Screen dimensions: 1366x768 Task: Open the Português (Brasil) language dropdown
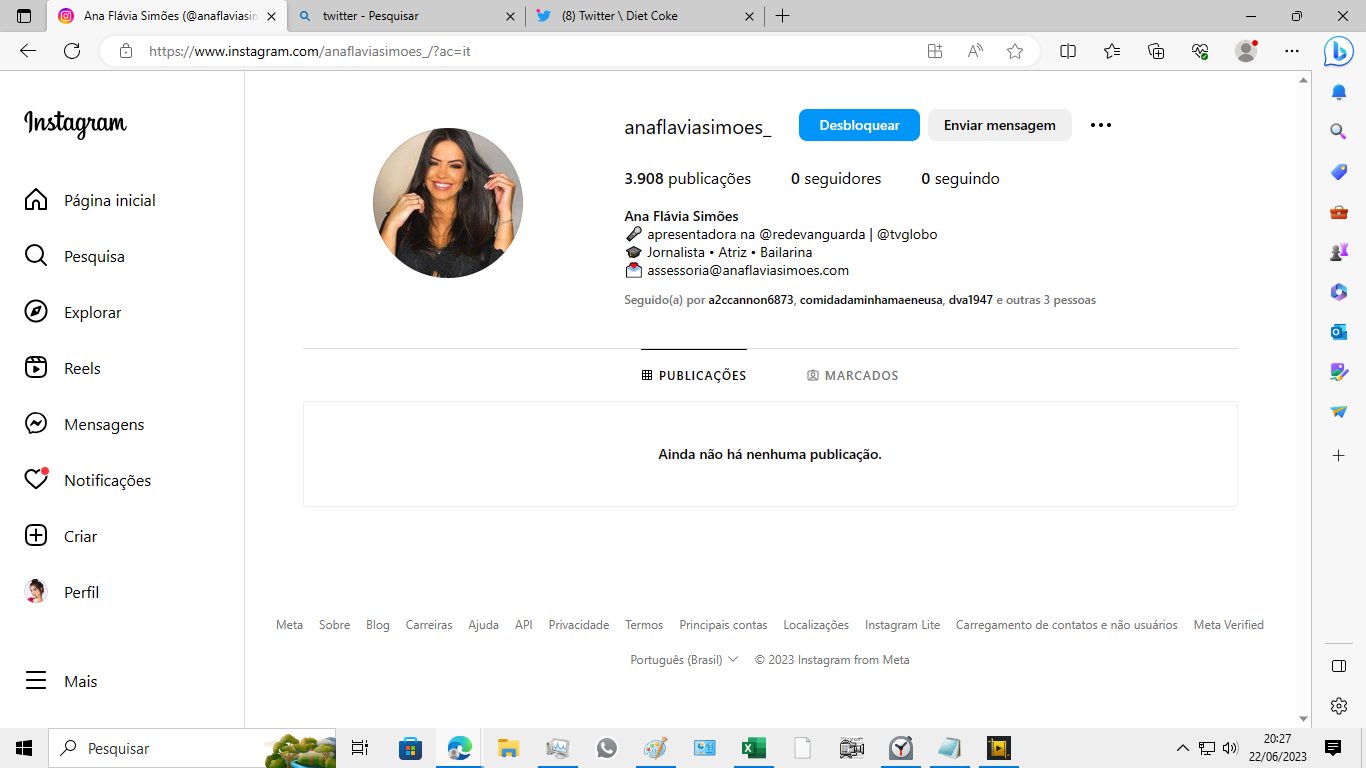[x=684, y=660]
